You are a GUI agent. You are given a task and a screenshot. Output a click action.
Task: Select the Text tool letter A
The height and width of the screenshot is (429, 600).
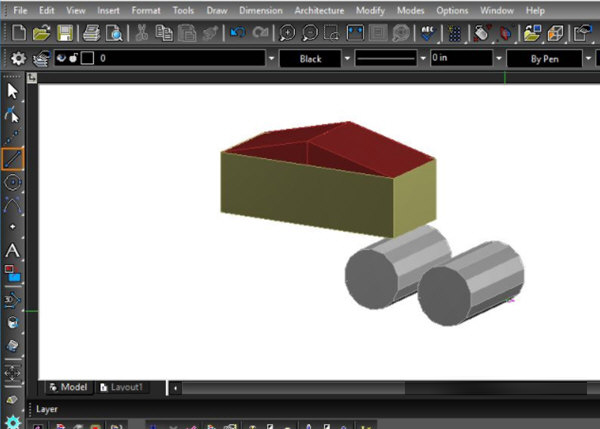(13, 250)
